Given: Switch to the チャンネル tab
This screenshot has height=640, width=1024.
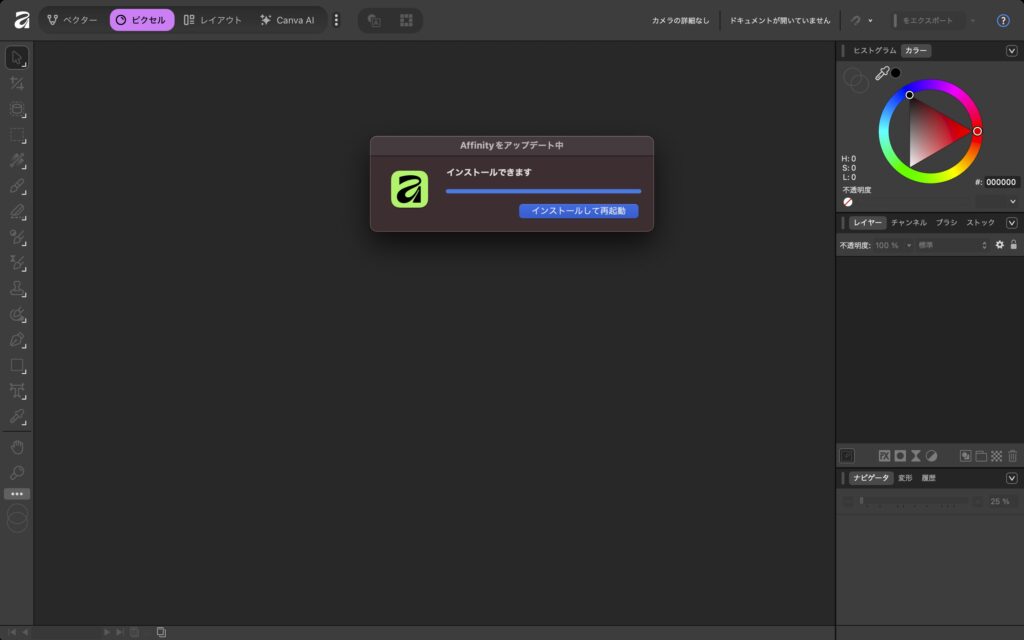Looking at the screenshot, I should (908, 222).
